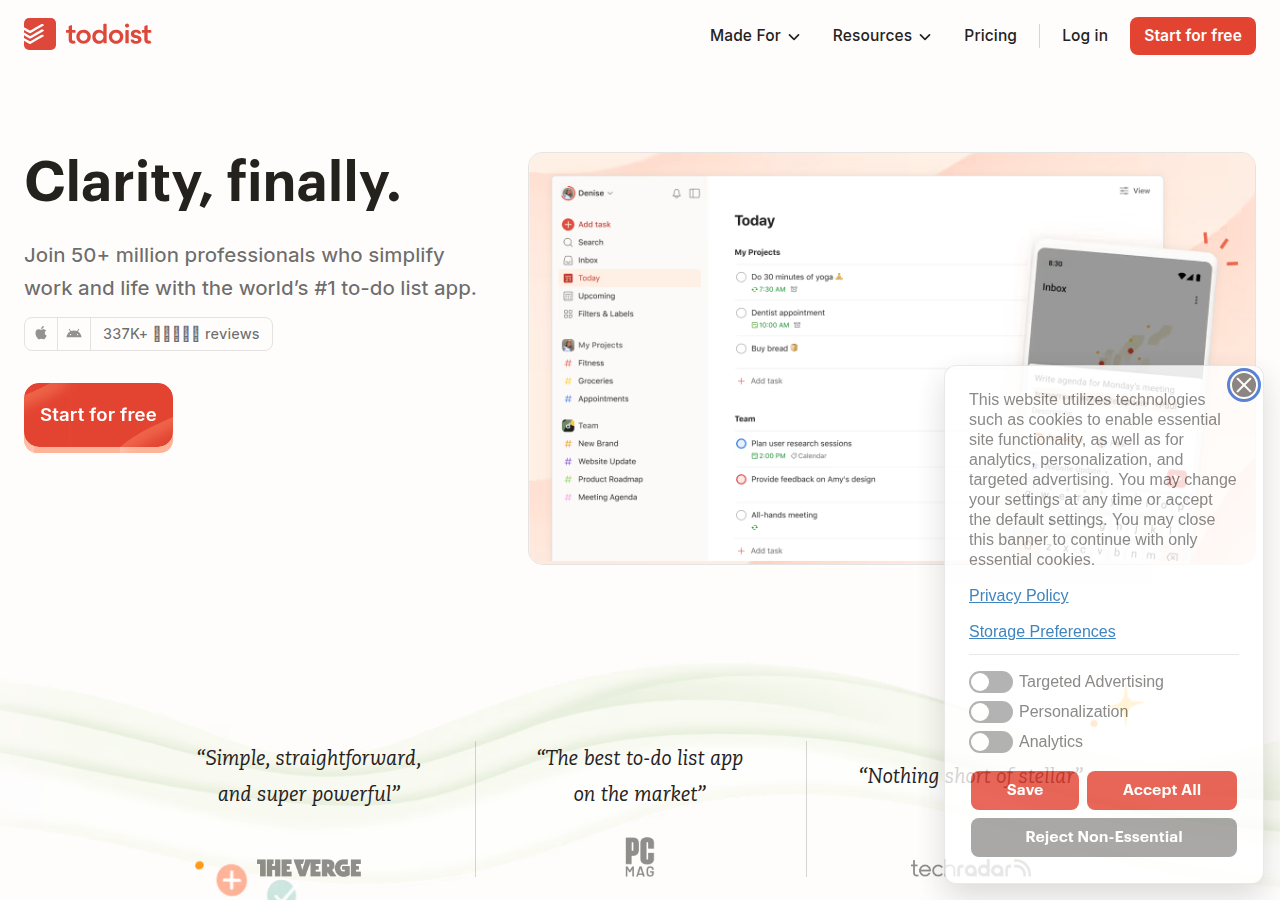The image size is (1280, 900).
Task: Click the red Add task plus in preview sidebar
Action: pyautogui.click(x=568, y=224)
